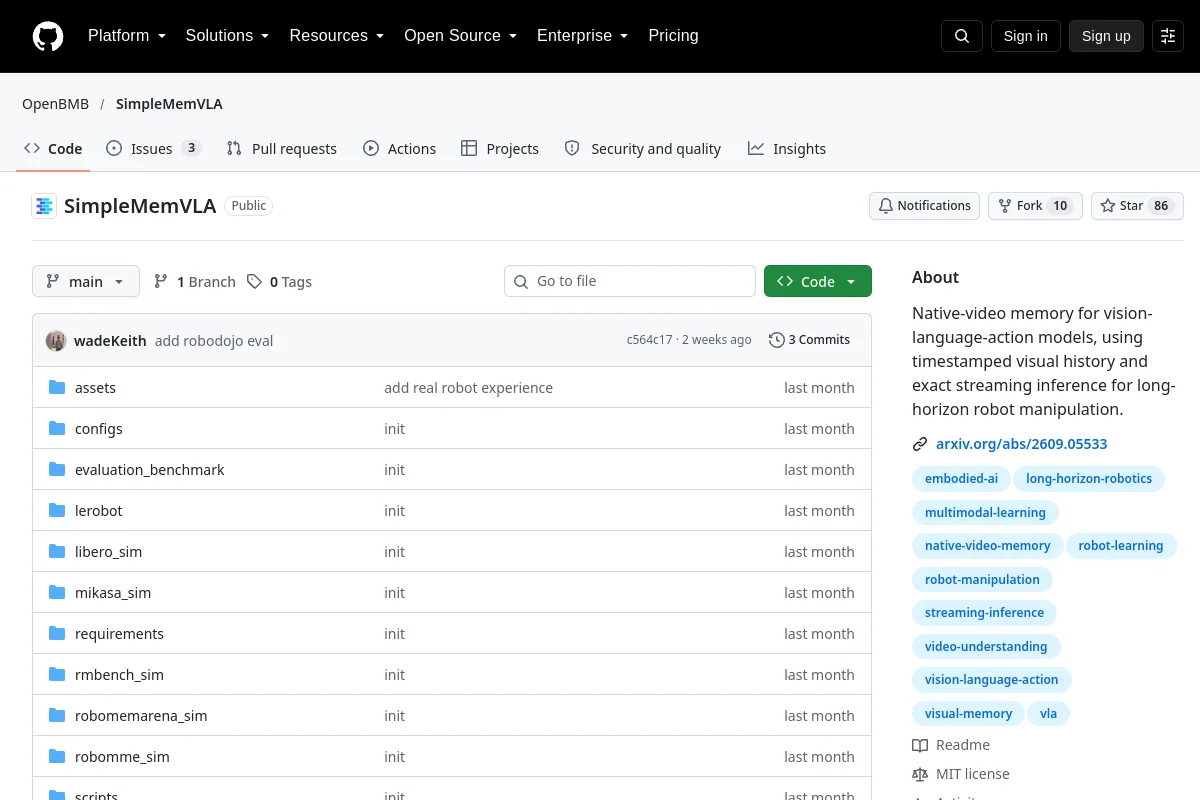Open the Pricing page

click(673, 36)
